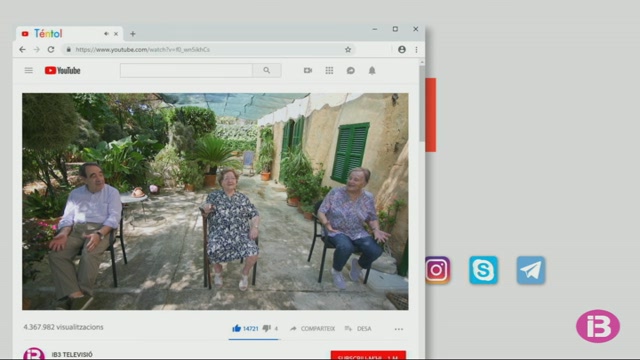Click the DESA save button

(358, 329)
